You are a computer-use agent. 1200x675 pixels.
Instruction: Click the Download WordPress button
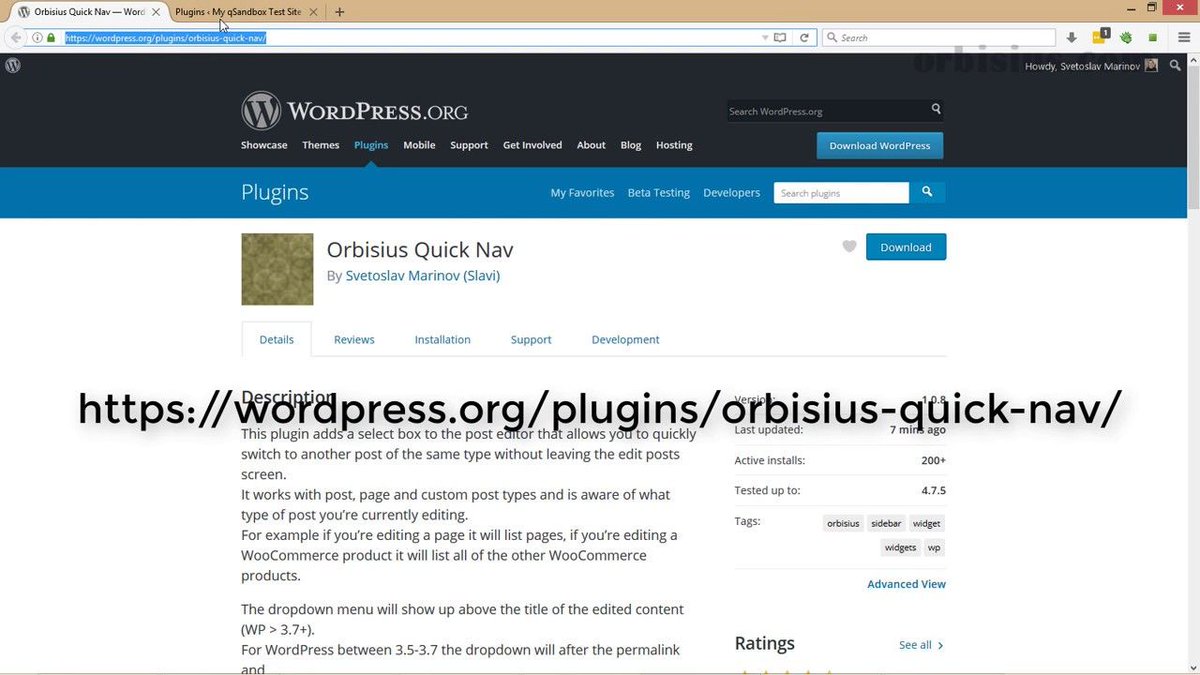pyautogui.click(x=880, y=145)
